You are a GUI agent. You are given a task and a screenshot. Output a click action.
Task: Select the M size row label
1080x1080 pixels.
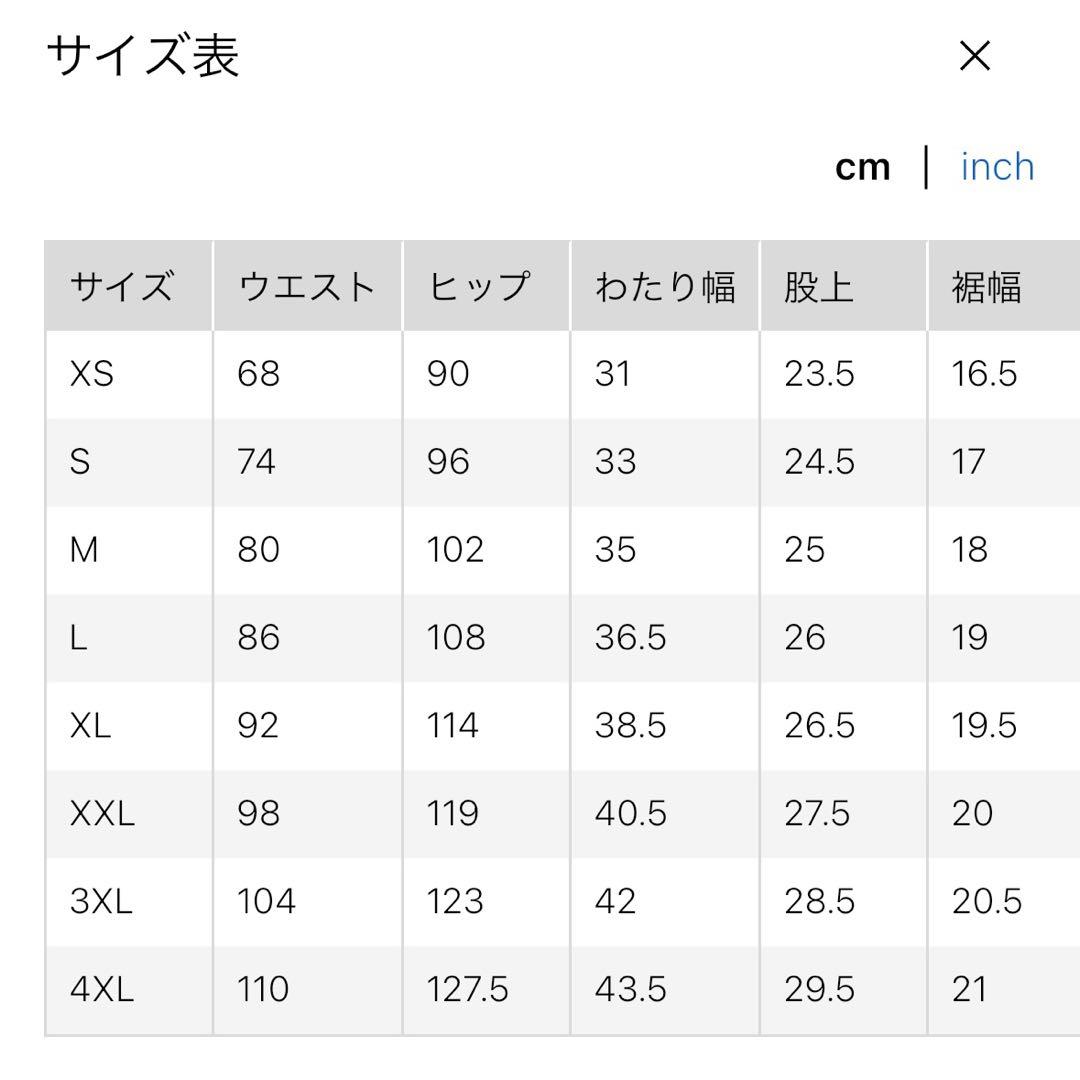click(x=84, y=550)
